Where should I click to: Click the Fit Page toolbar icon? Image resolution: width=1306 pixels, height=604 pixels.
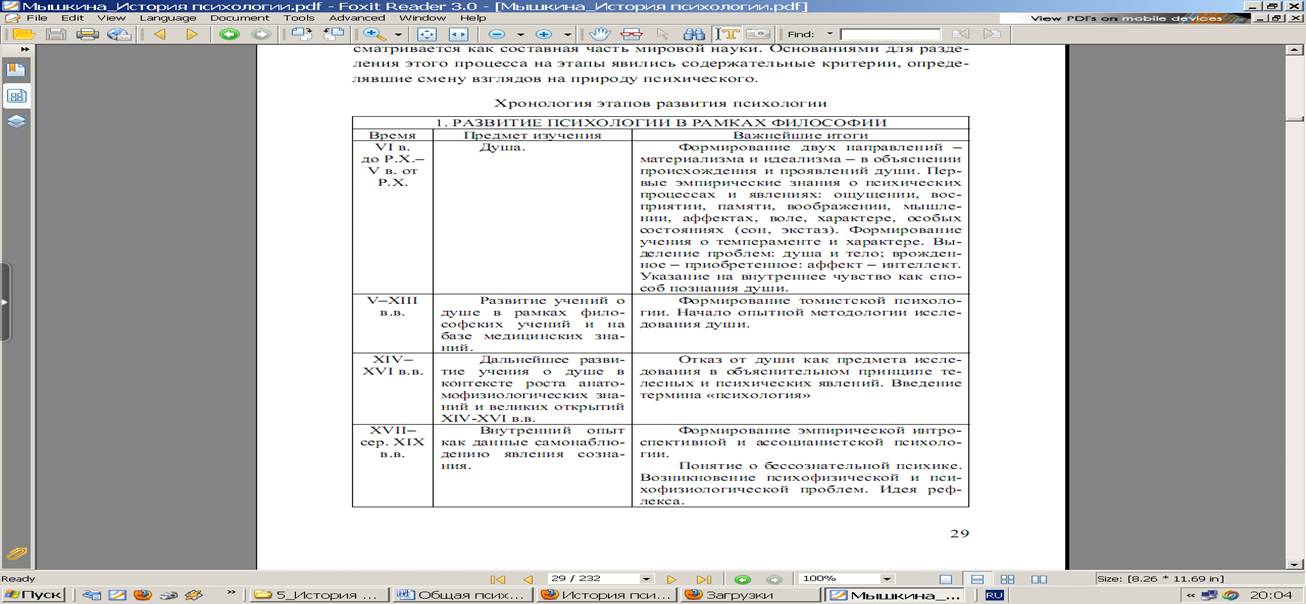pyautogui.click(x=426, y=34)
